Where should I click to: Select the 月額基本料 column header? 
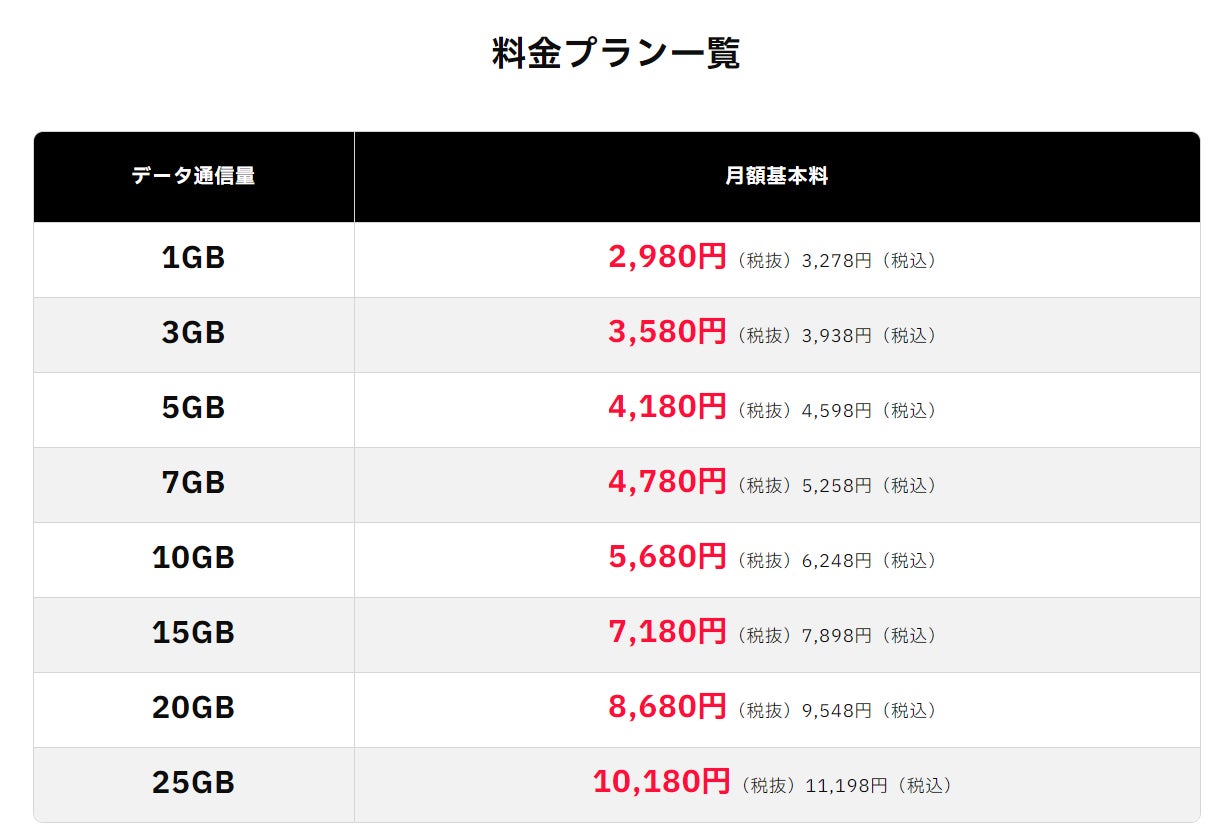point(776,176)
